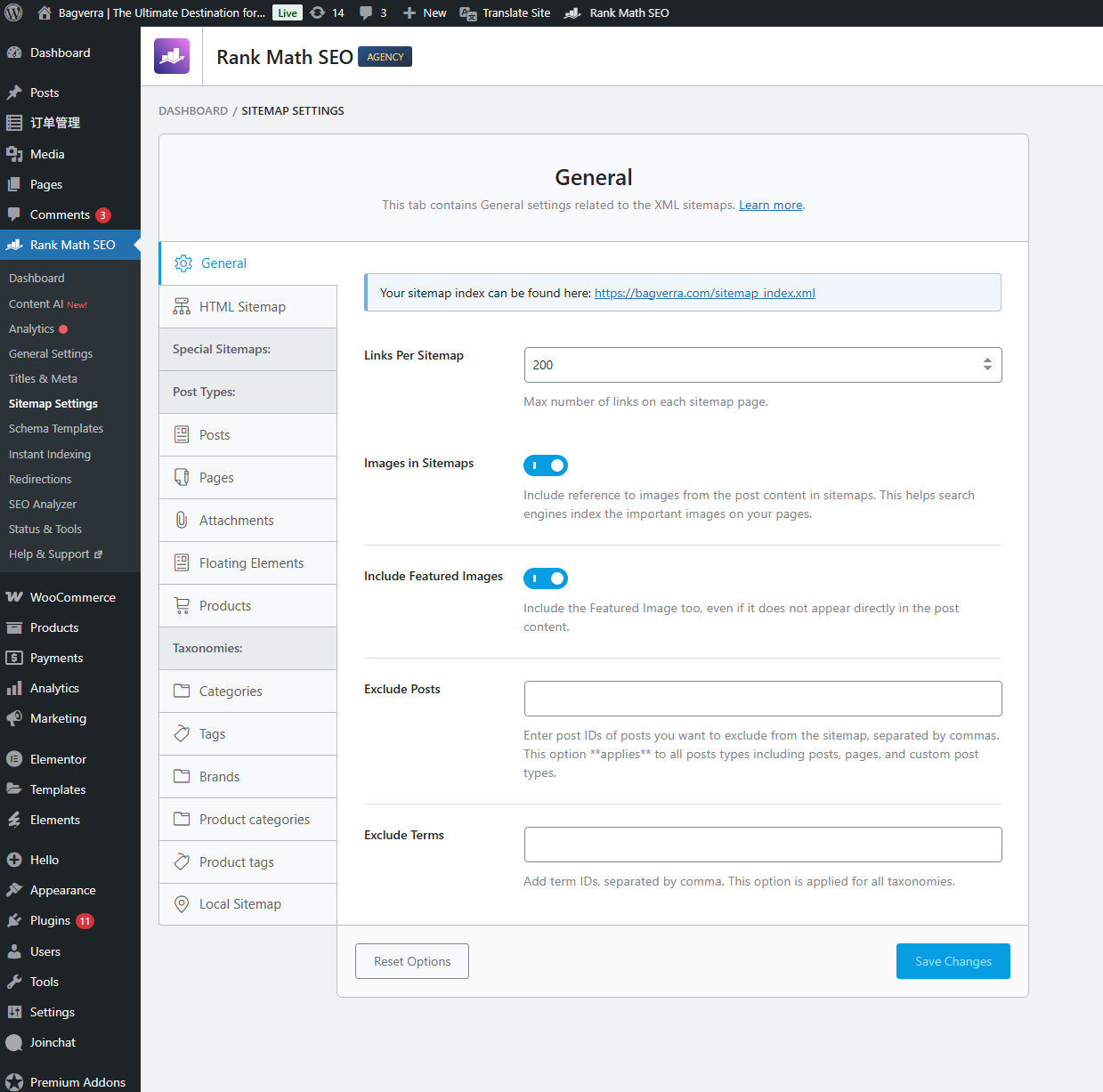This screenshot has height=1092, width=1103.
Task: Open the Attachments sitemap section
Action: pyautogui.click(x=182, y=520)
